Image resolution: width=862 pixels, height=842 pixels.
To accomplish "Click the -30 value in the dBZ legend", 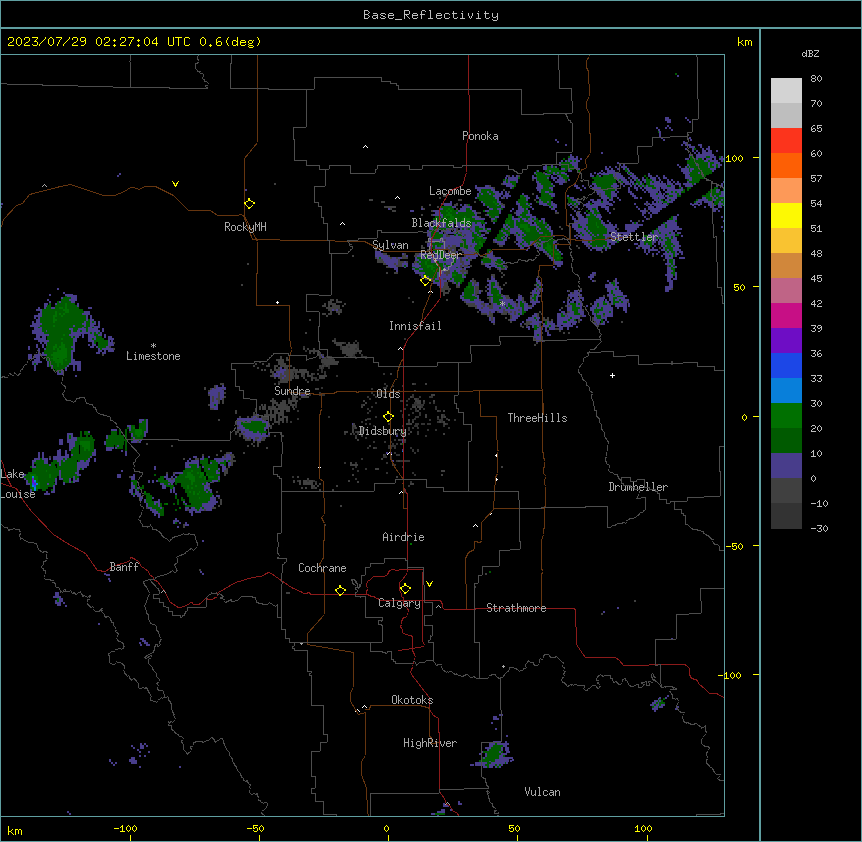I will (x=819, y=528).
